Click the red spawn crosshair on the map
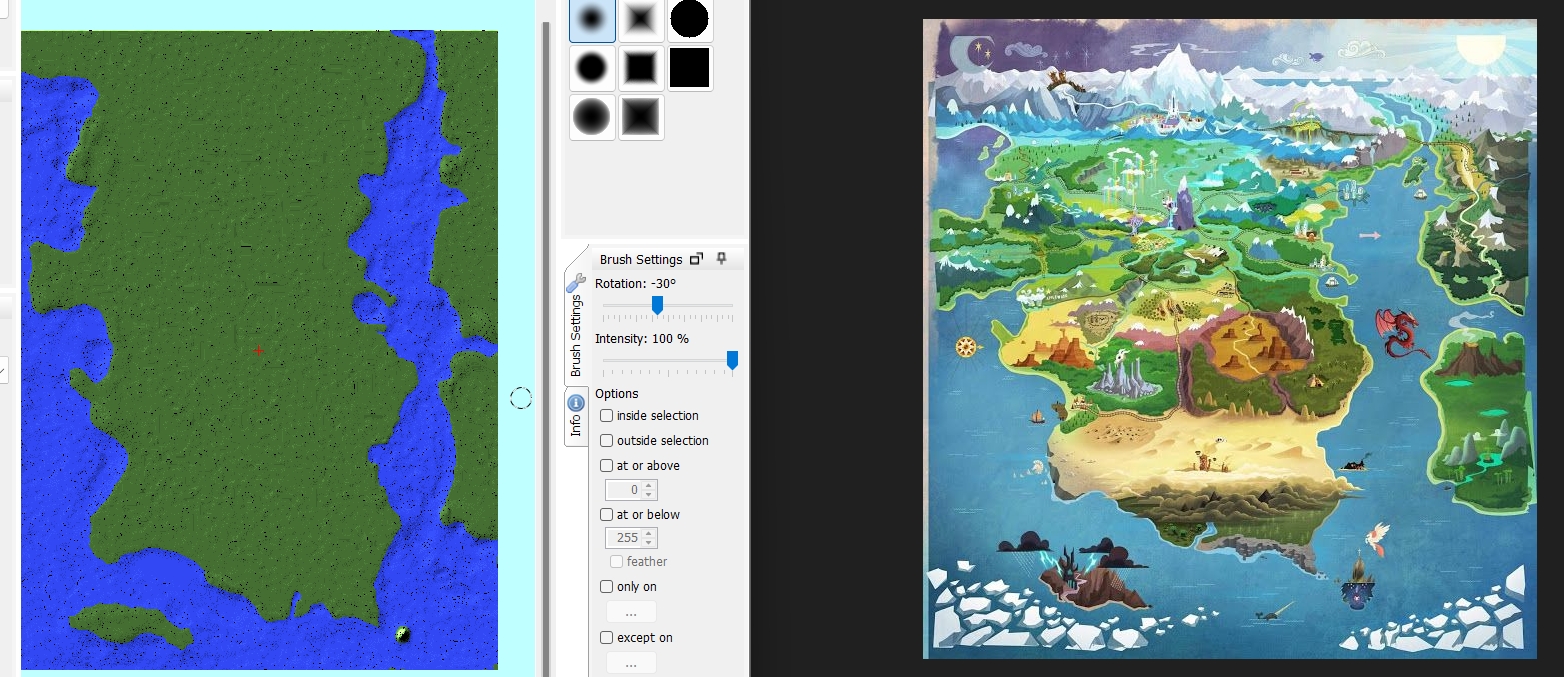Image resolution: width=1564 pixels, height=677 pixels. (x=259, y=350)
